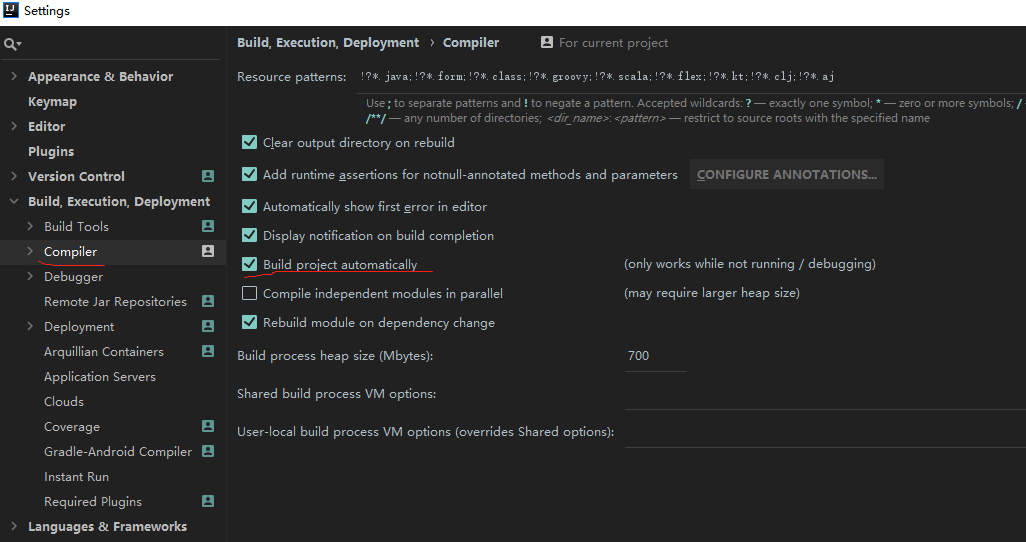Viewport: 1026px width, 542px height.
Task: Select the Version Control tree label
Action: (x=76, y=176)
